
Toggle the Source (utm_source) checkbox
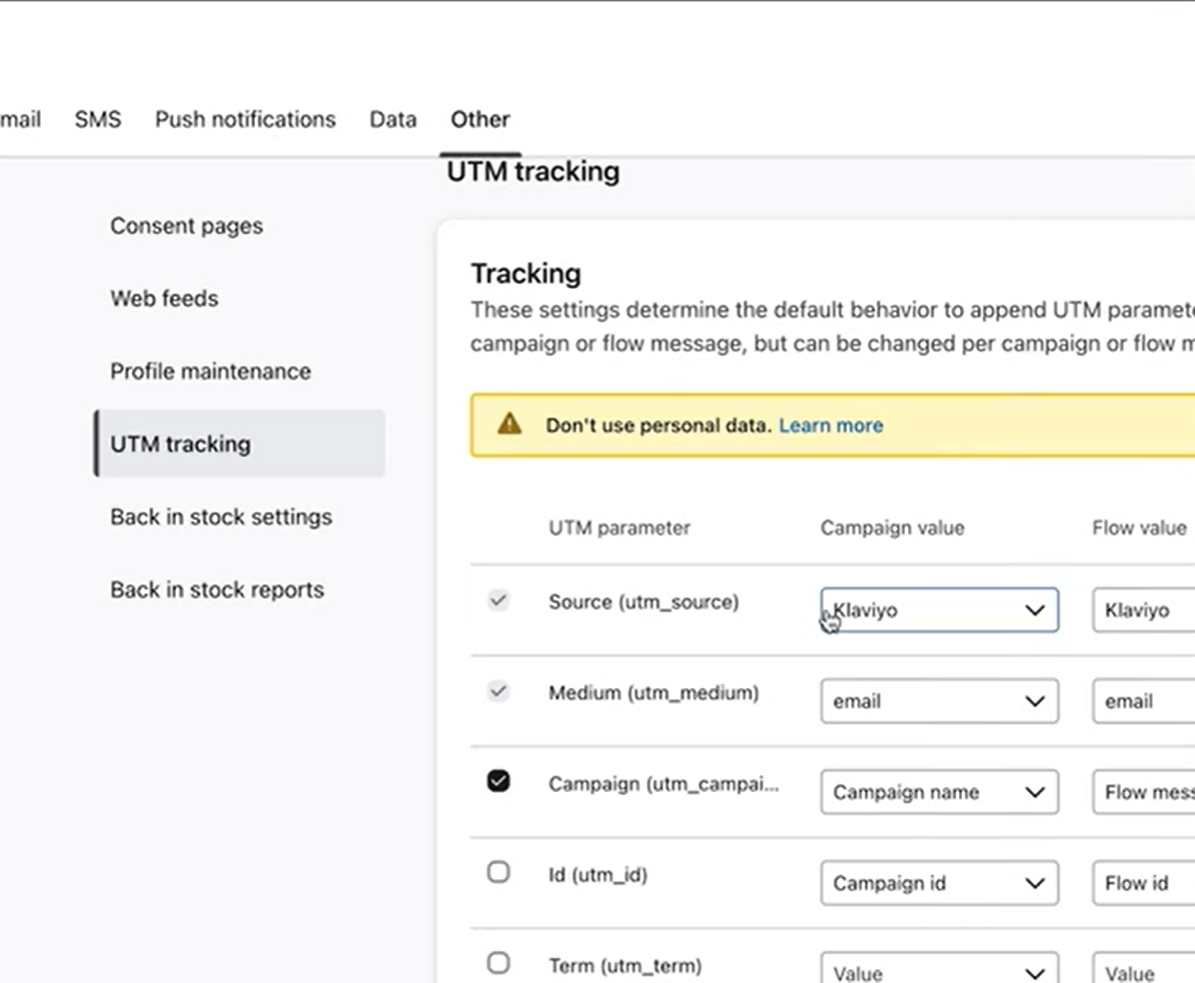(498, 600)
